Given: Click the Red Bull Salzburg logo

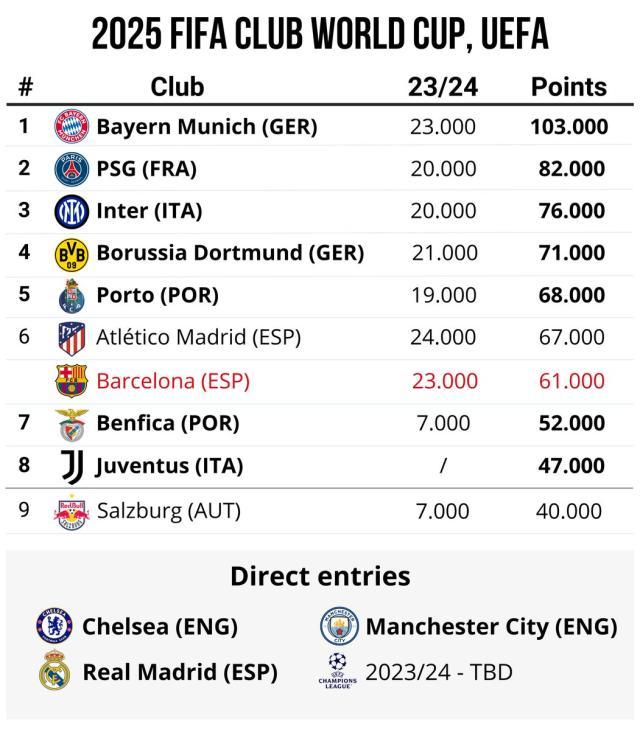Looking at the screenshot, I should tap(71, 510).
